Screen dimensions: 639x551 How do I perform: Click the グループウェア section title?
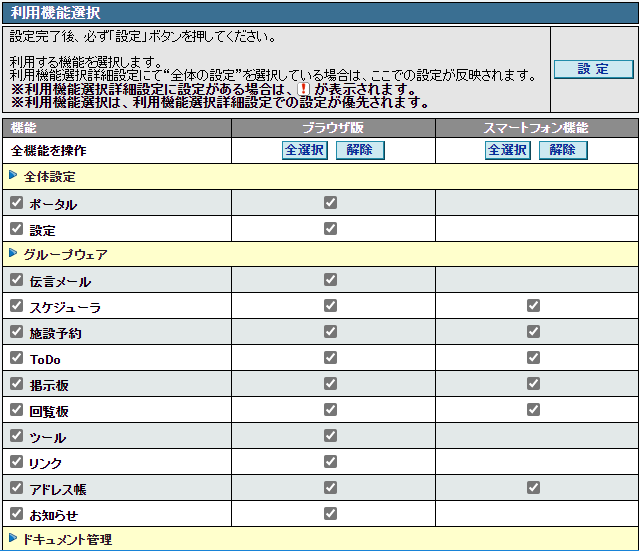[66, 255]
